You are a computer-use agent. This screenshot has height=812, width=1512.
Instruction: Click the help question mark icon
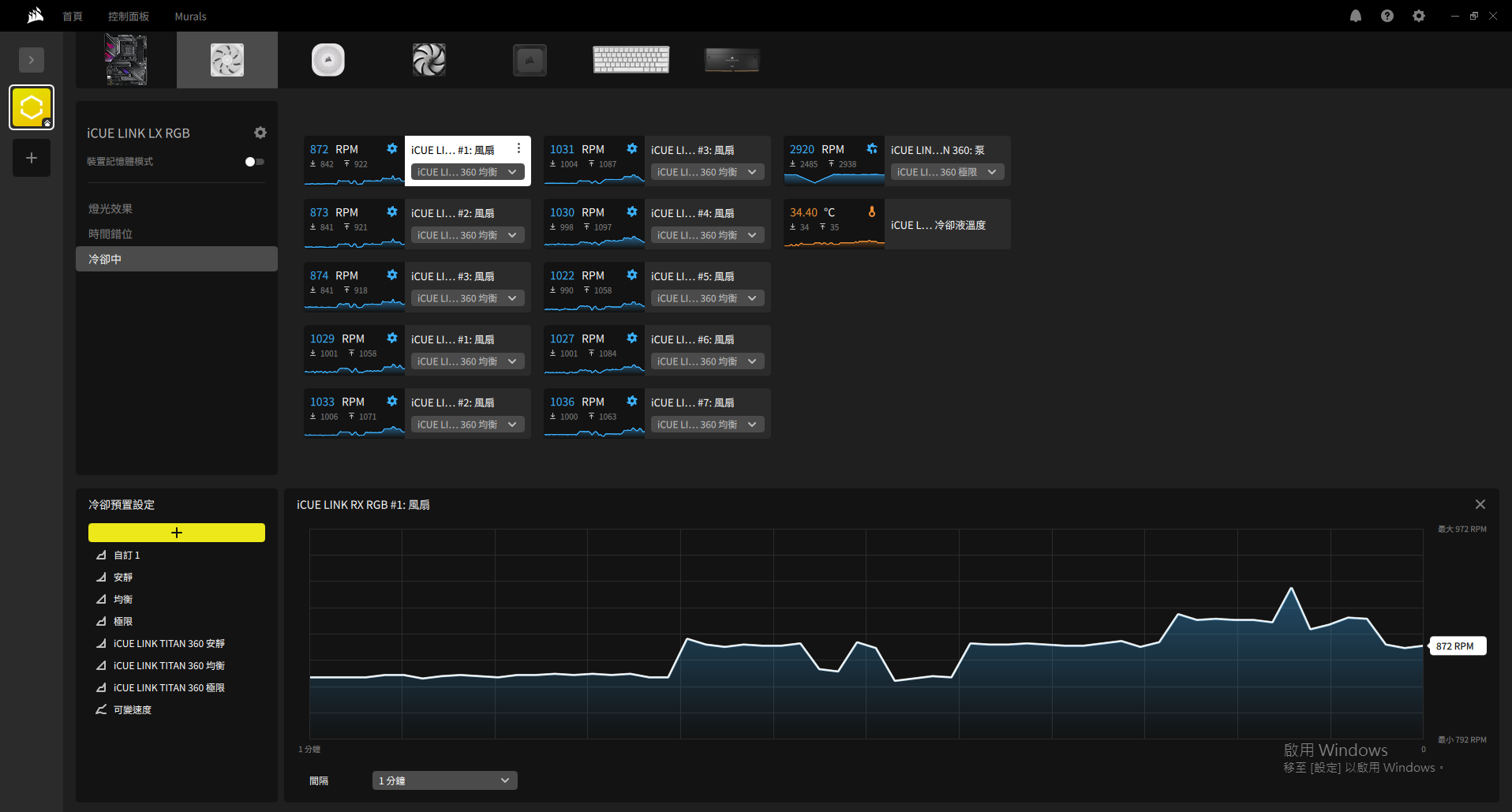[x=1387, y=16]
